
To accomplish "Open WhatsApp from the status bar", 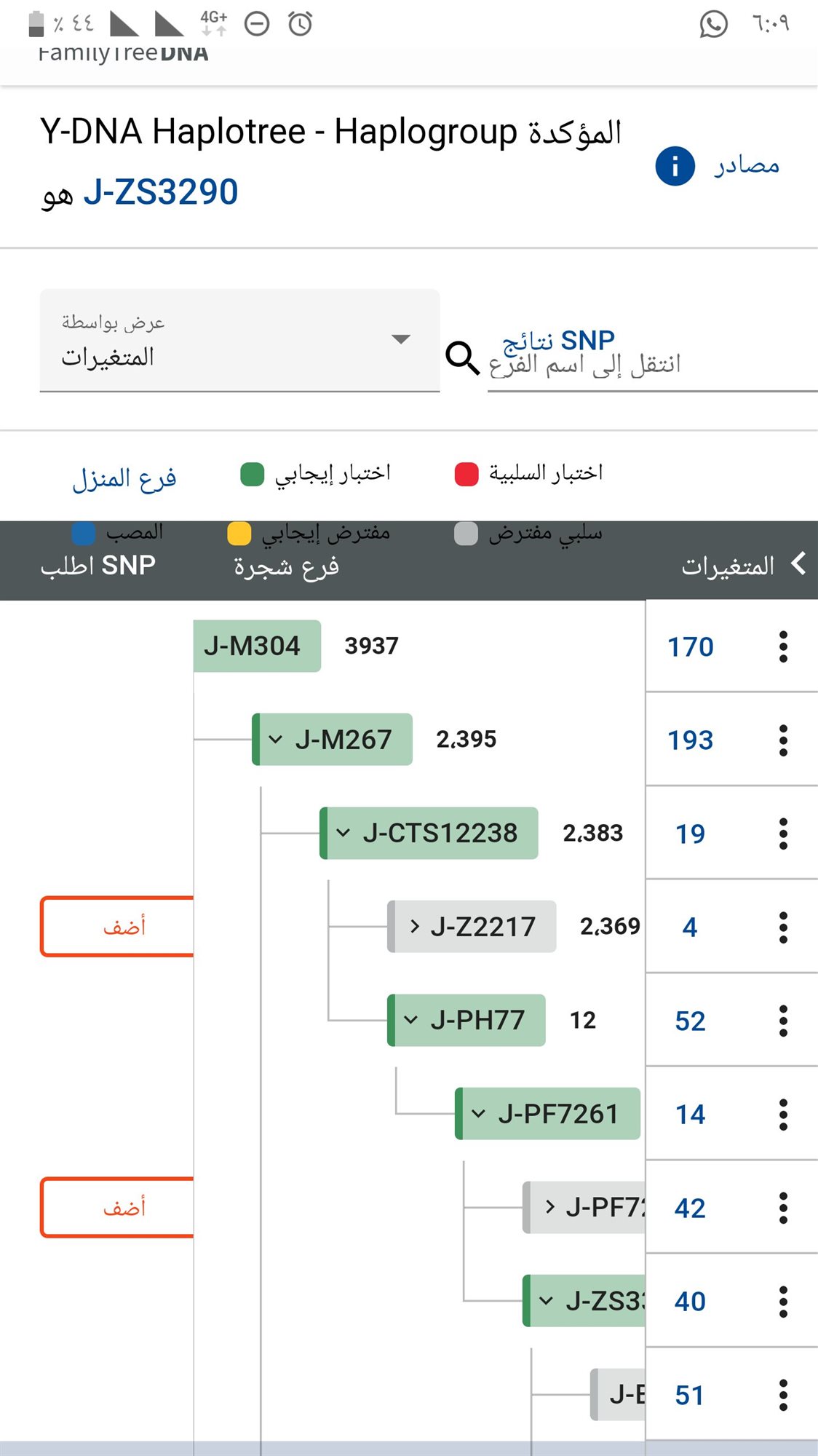I will 713,25.
